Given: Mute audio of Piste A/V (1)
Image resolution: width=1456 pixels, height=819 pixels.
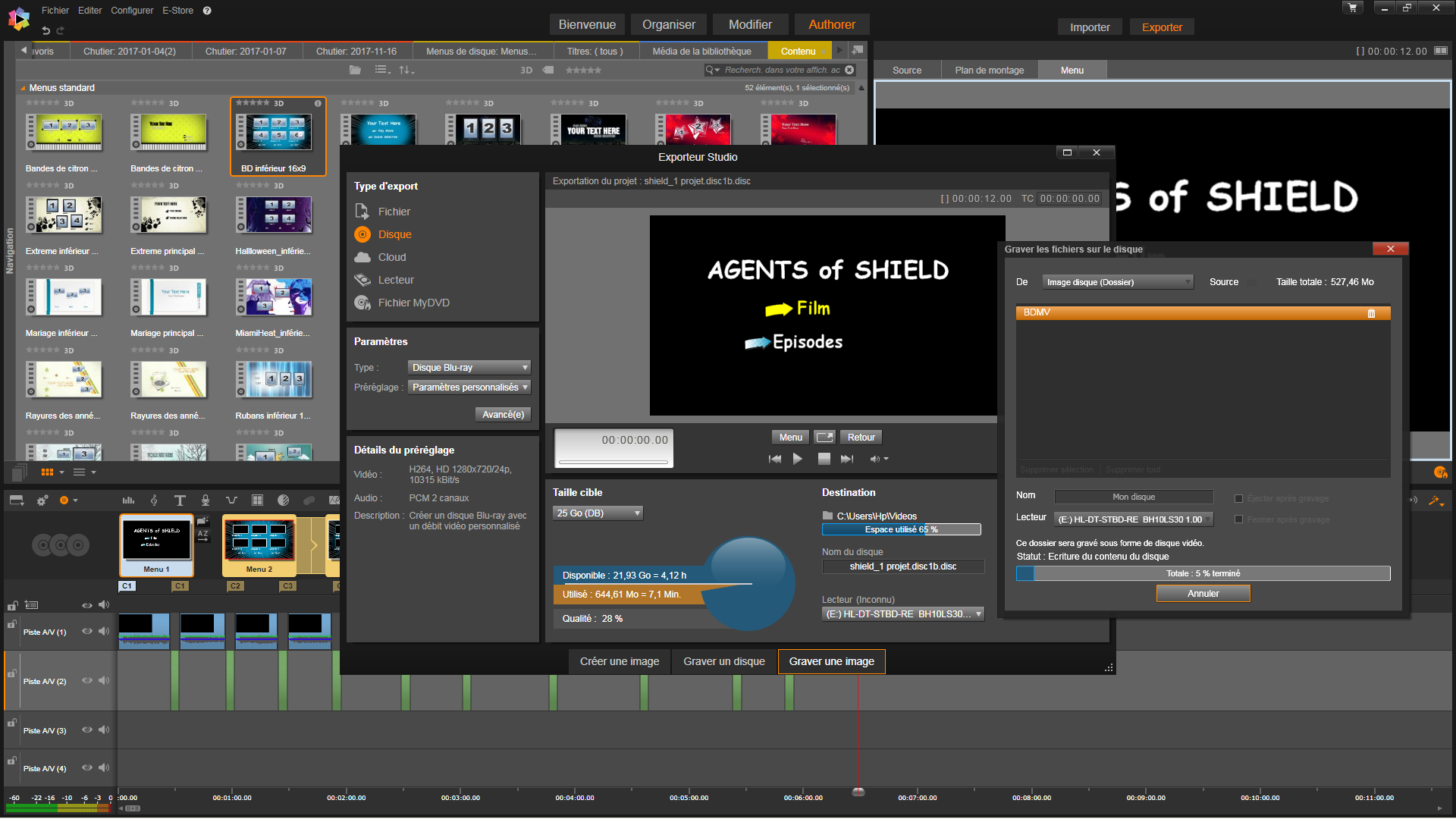Looking at the screenshot, I should click(104, 632).
